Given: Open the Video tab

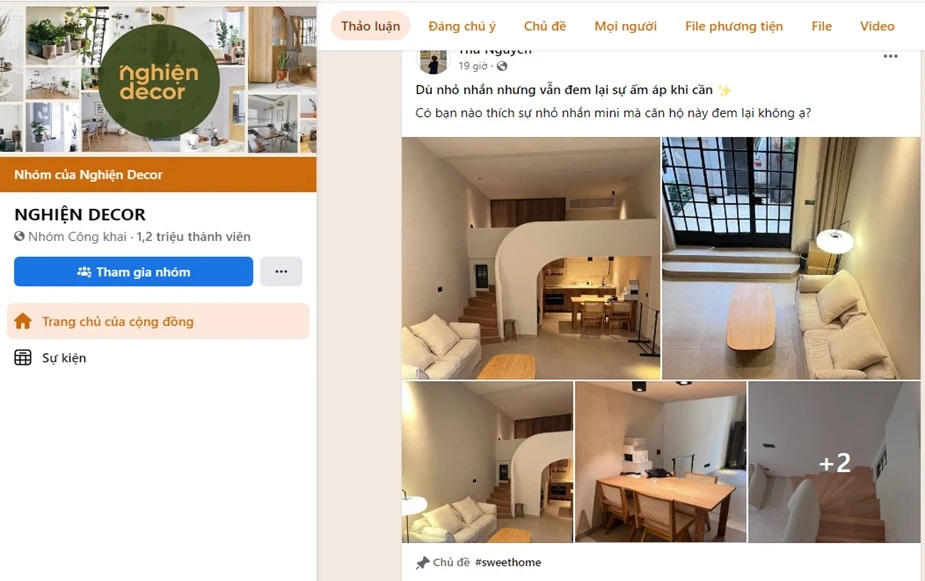Looking at the screenshot, I should 877,26.
